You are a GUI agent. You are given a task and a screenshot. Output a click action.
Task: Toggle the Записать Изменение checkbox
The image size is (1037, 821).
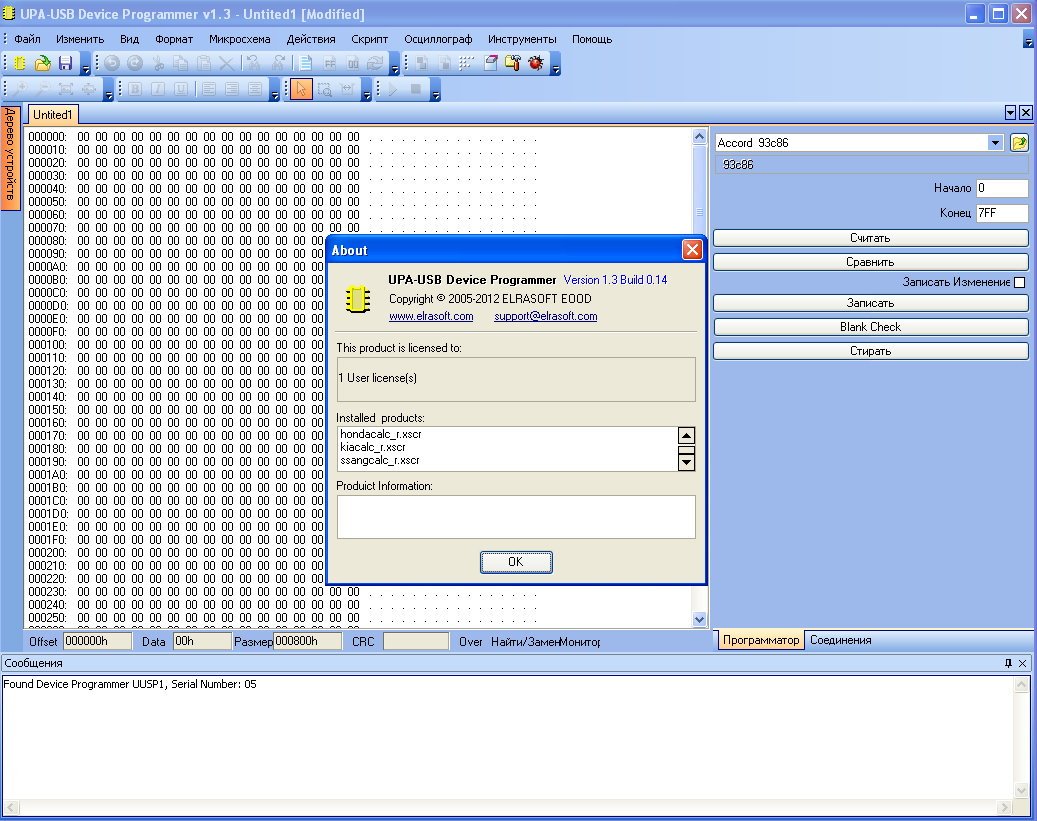(x=1020, y=282)
